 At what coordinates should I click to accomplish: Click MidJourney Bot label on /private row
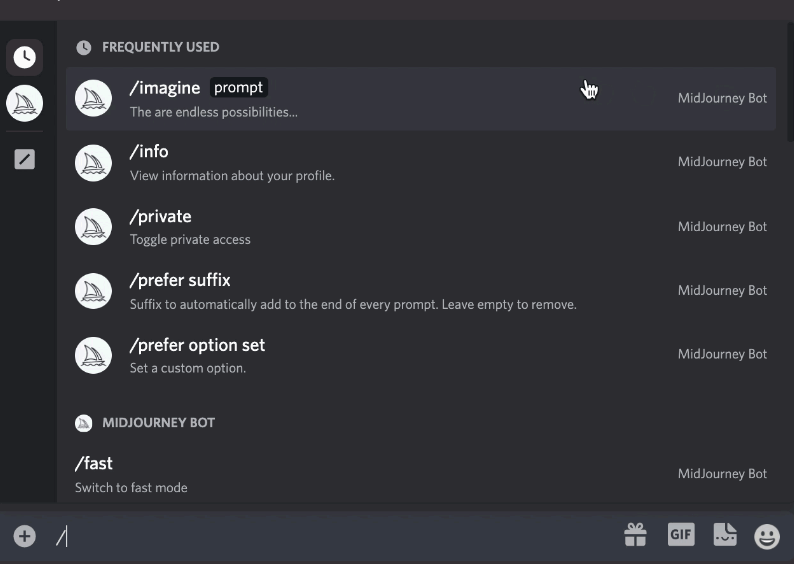722,226
